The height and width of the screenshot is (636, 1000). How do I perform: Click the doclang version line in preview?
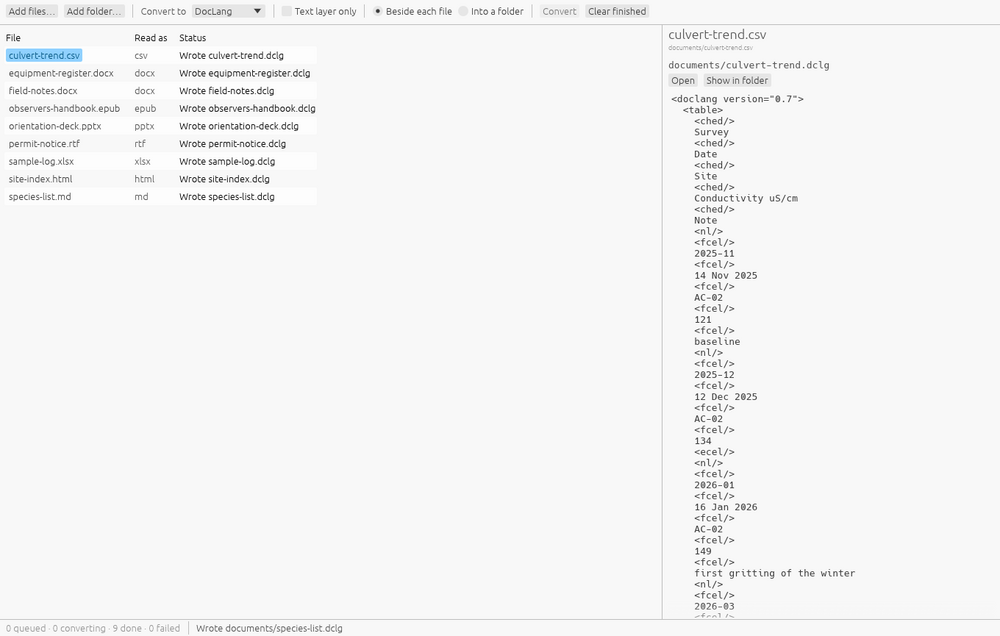737,99
